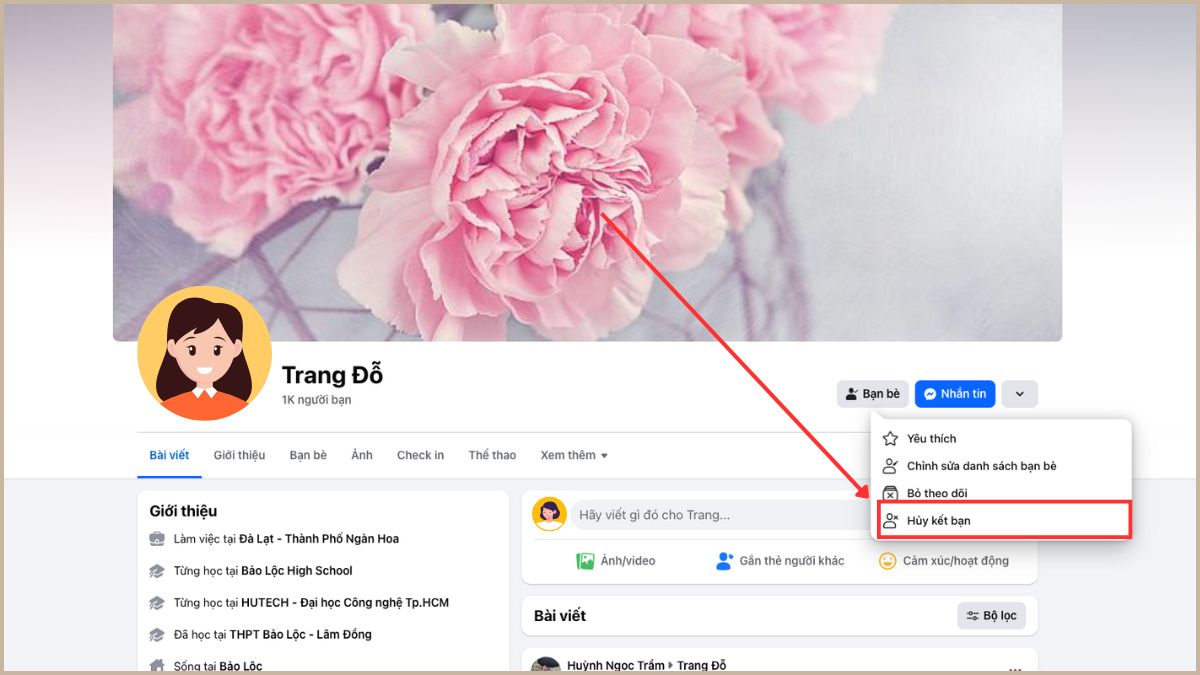The height and width of the screenshot is (675, 1200).
Task: Click graduation cap icon beside HUTECH
Action: click(x=157, y=603)
